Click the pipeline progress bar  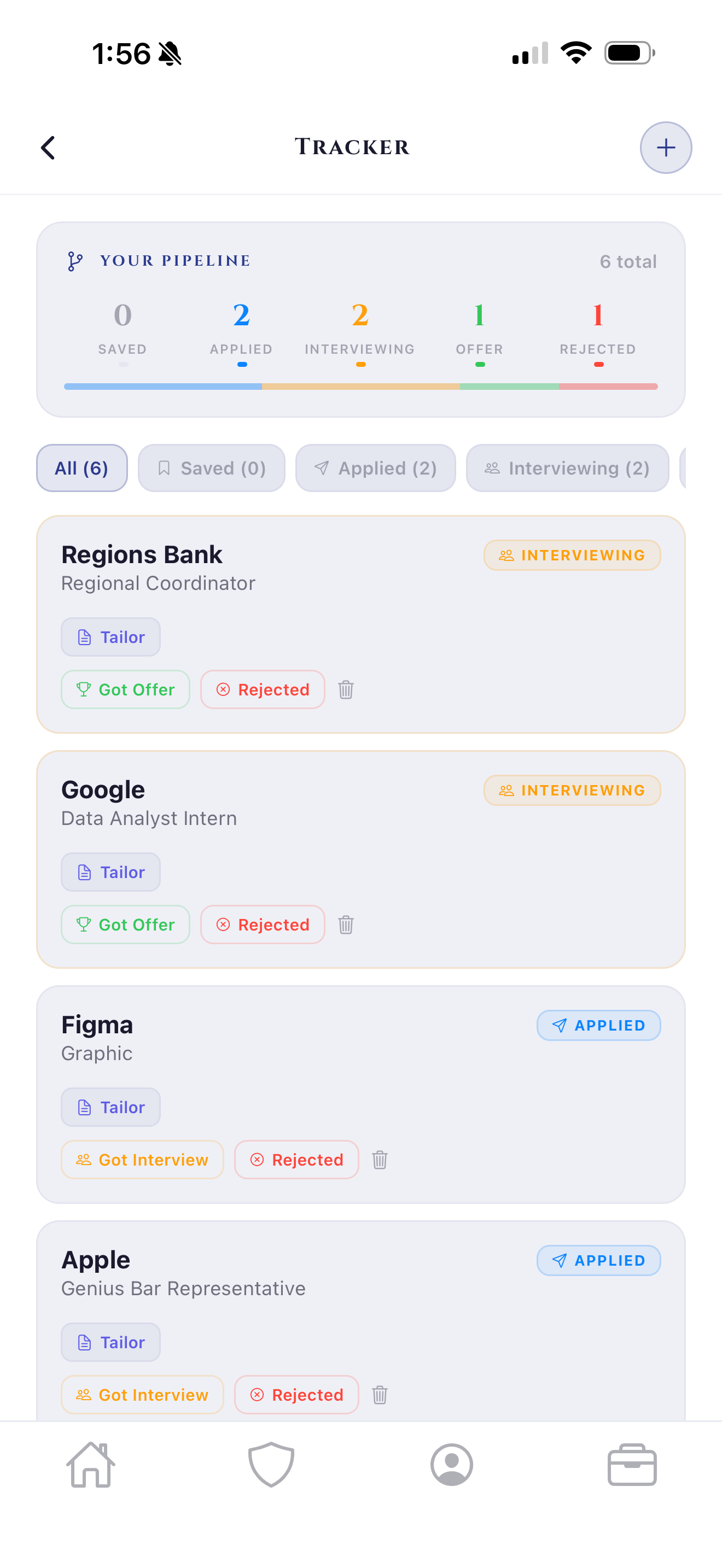click(361, 386)
